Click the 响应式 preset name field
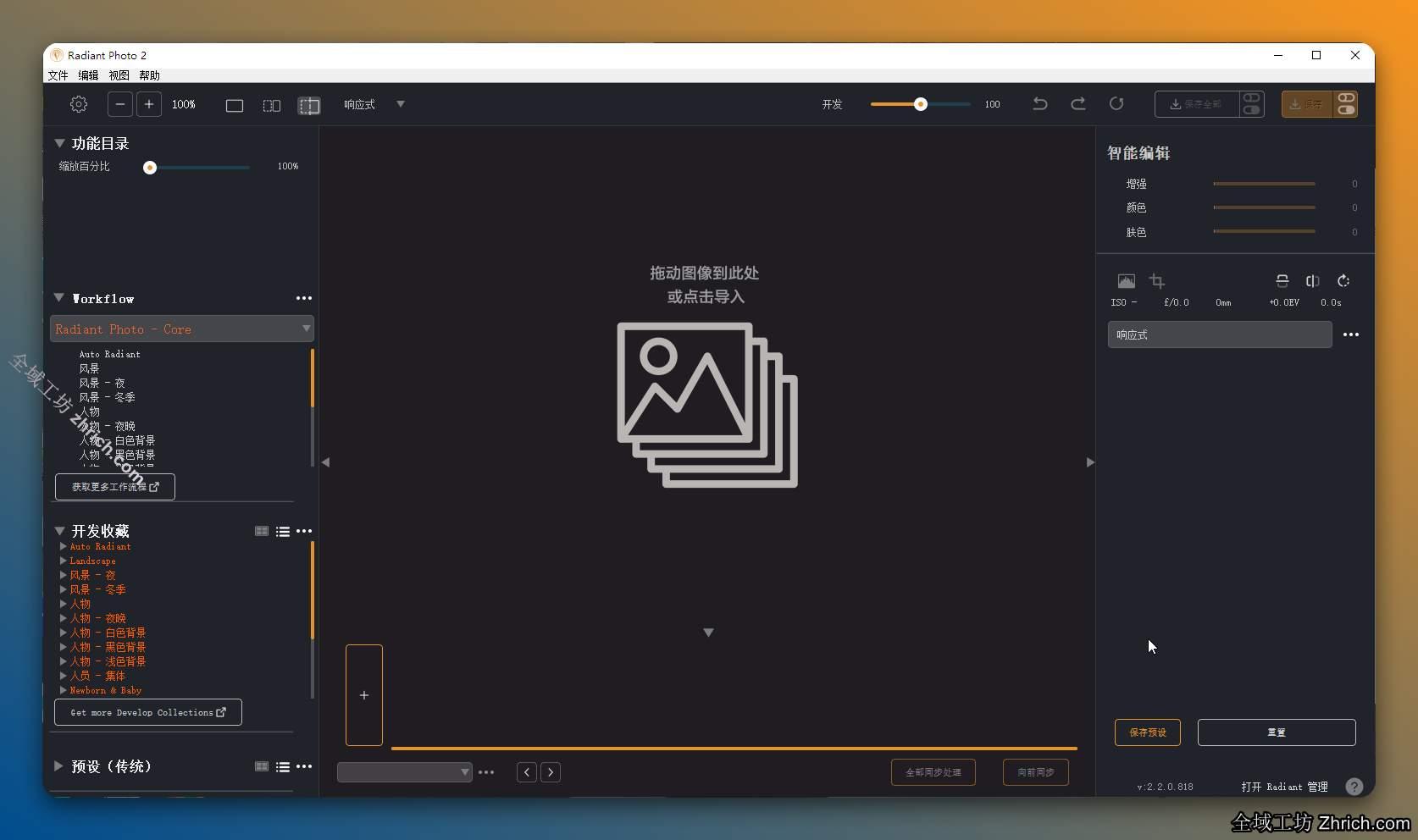Viewport: 1418px width, 840px height. coord(1220,334)
